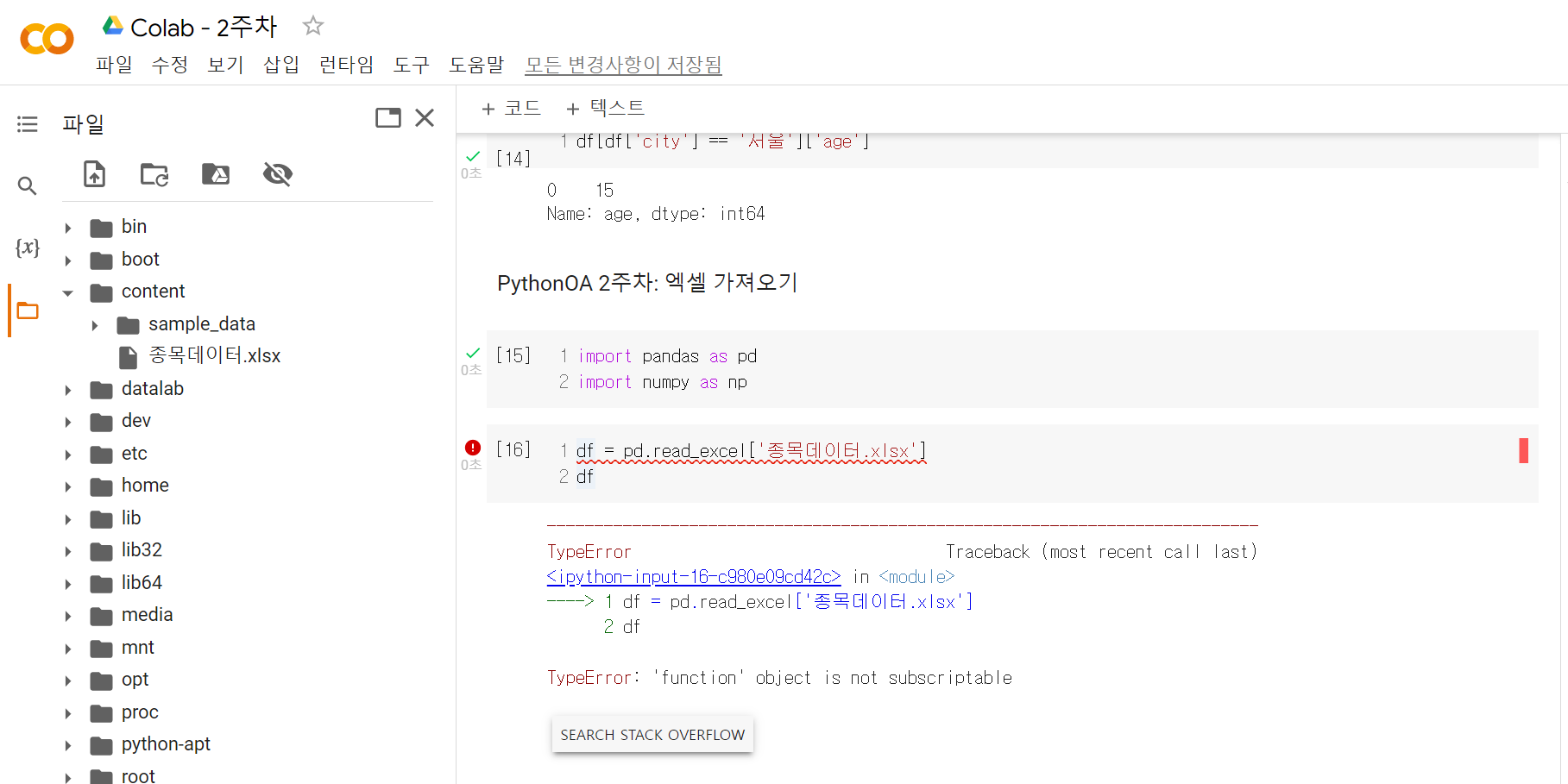This screenshot has width=1568, height=784.
Task: Click cell [16] red error icon
Action: coord(473,447)
